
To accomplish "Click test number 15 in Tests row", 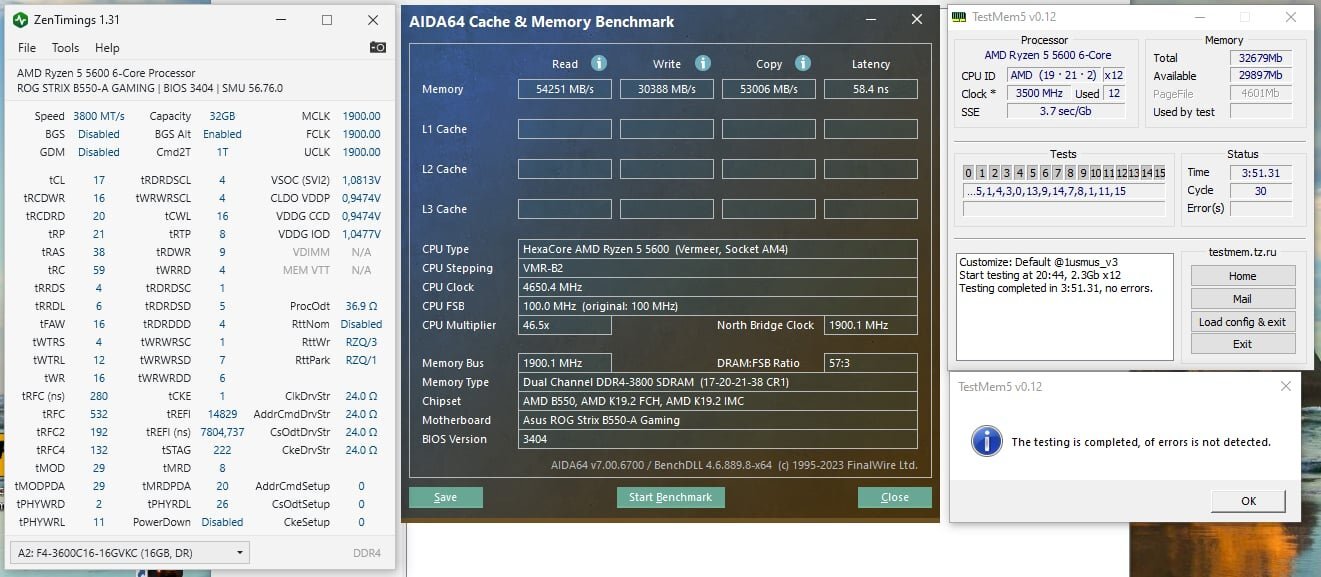I will (1159, 173).
